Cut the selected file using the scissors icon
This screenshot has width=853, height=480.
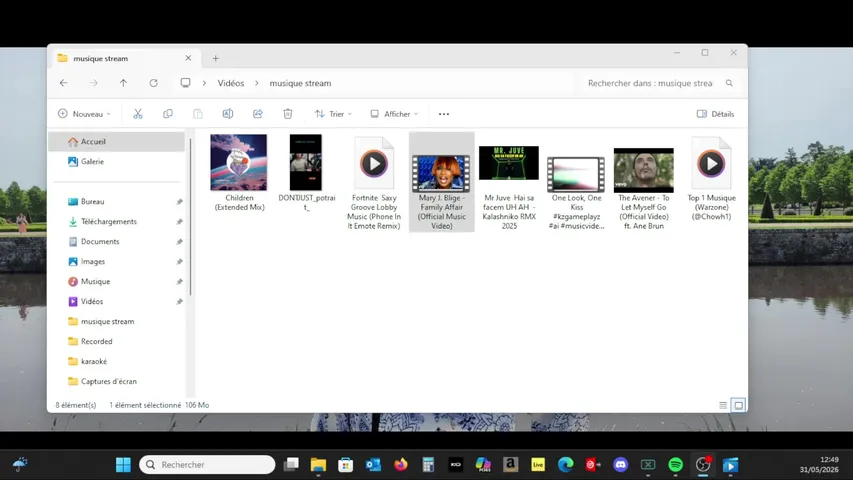click(x=138, y=114)
